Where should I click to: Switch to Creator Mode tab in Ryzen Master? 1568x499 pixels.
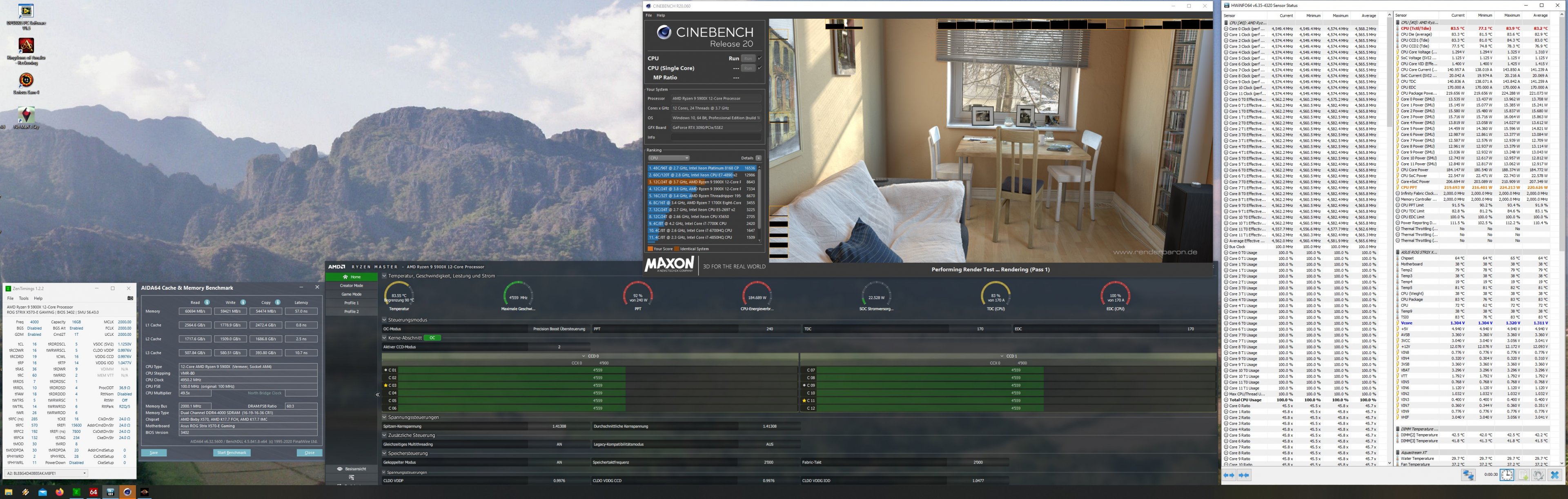tap(351, 285)
